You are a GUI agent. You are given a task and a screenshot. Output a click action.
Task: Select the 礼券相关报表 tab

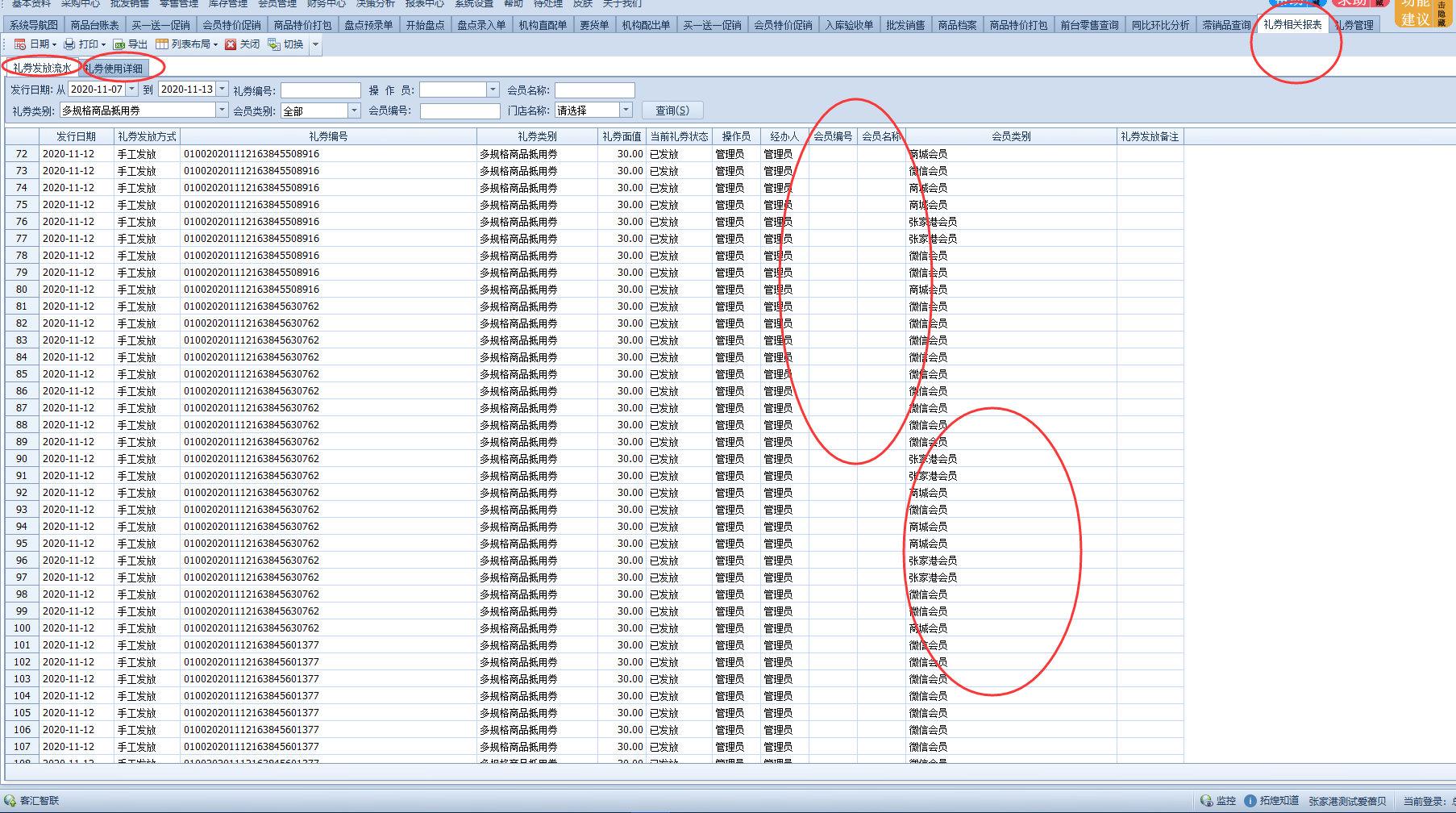tap(1292, 24)
